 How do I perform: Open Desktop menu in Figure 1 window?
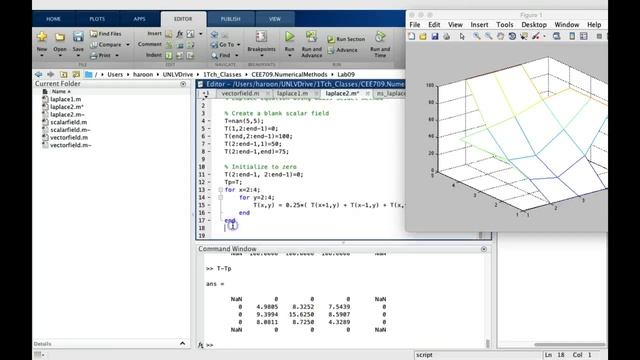point(534,25)
